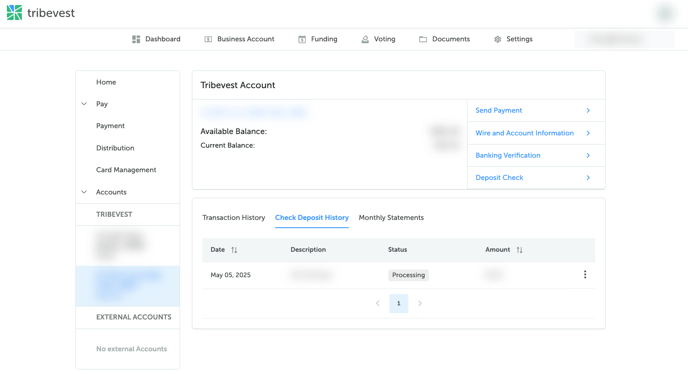Click the Status column header

(398, 250)
